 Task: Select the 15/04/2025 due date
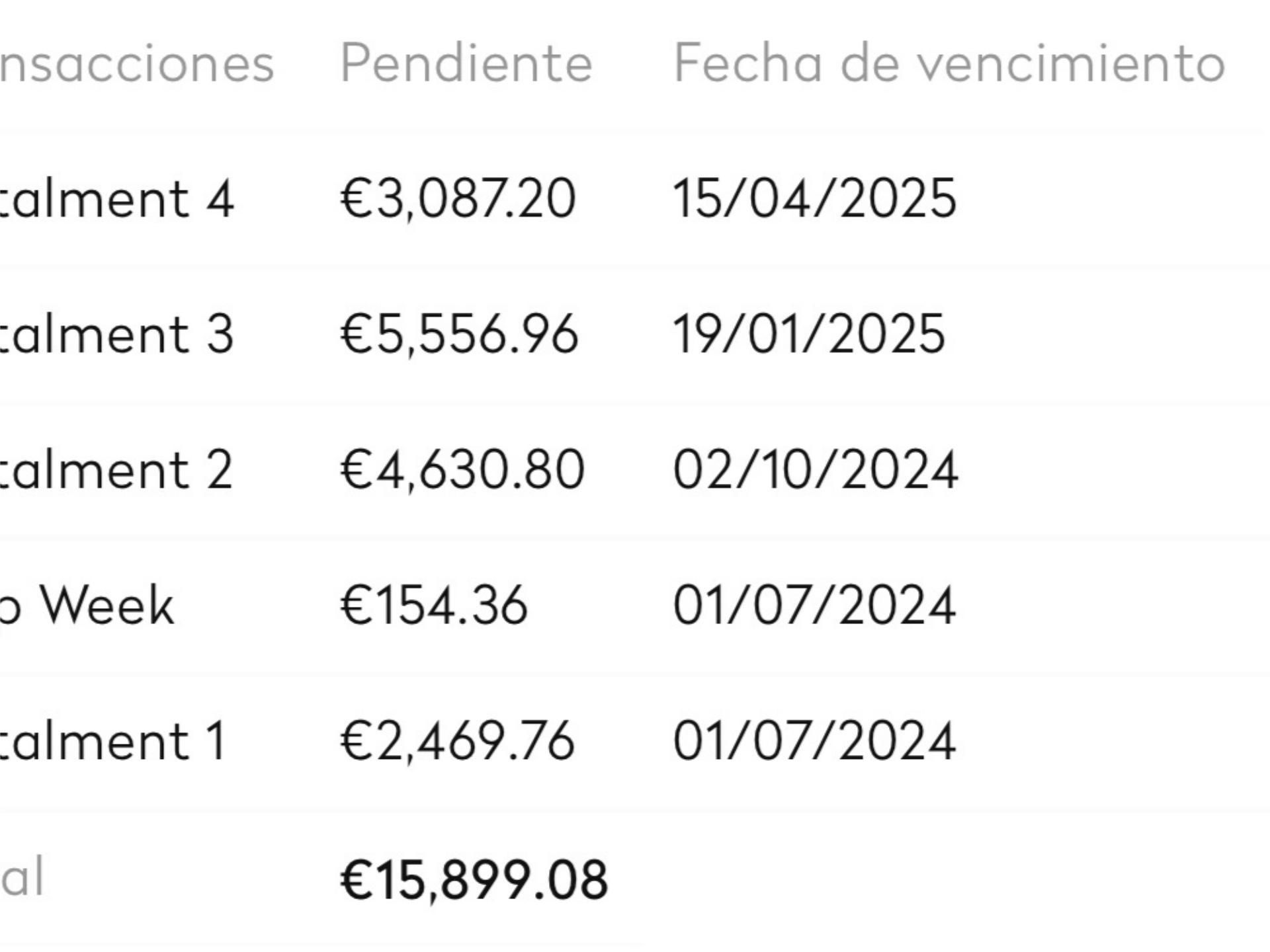click(814, 199)
